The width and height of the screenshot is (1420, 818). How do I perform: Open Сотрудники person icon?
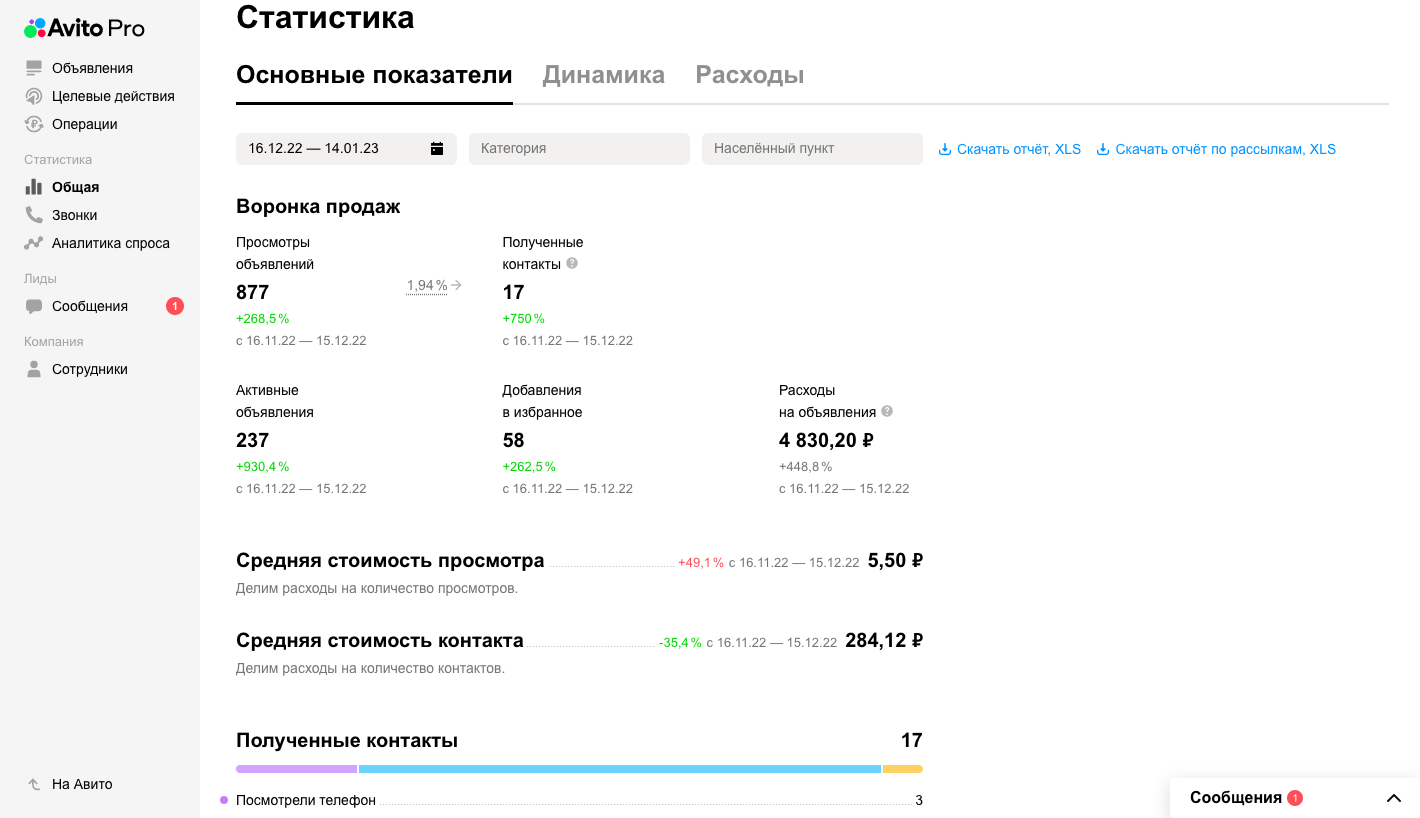[34, 369]
